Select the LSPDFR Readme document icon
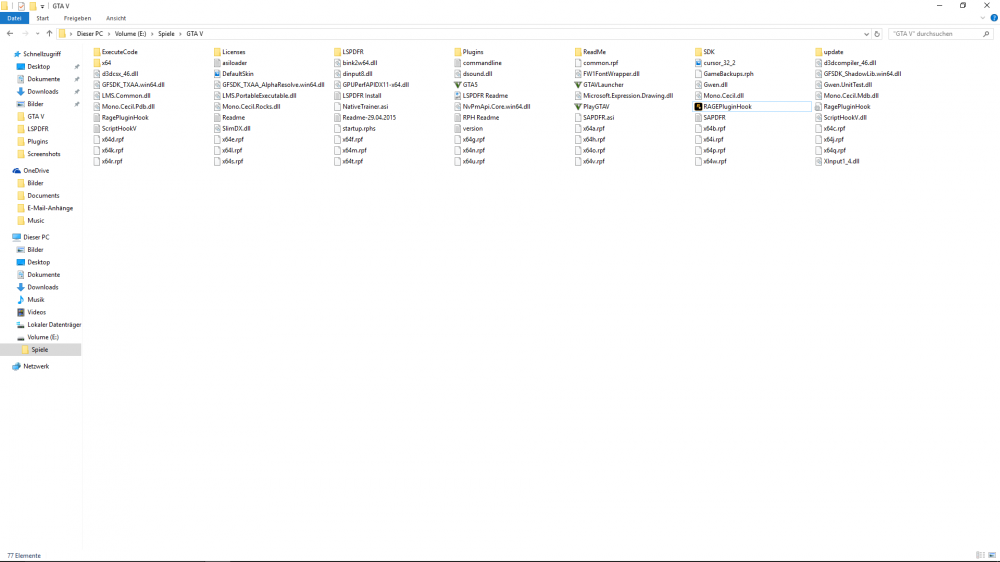The height and width of the screenshot is (562, 1000). (457, 96)
